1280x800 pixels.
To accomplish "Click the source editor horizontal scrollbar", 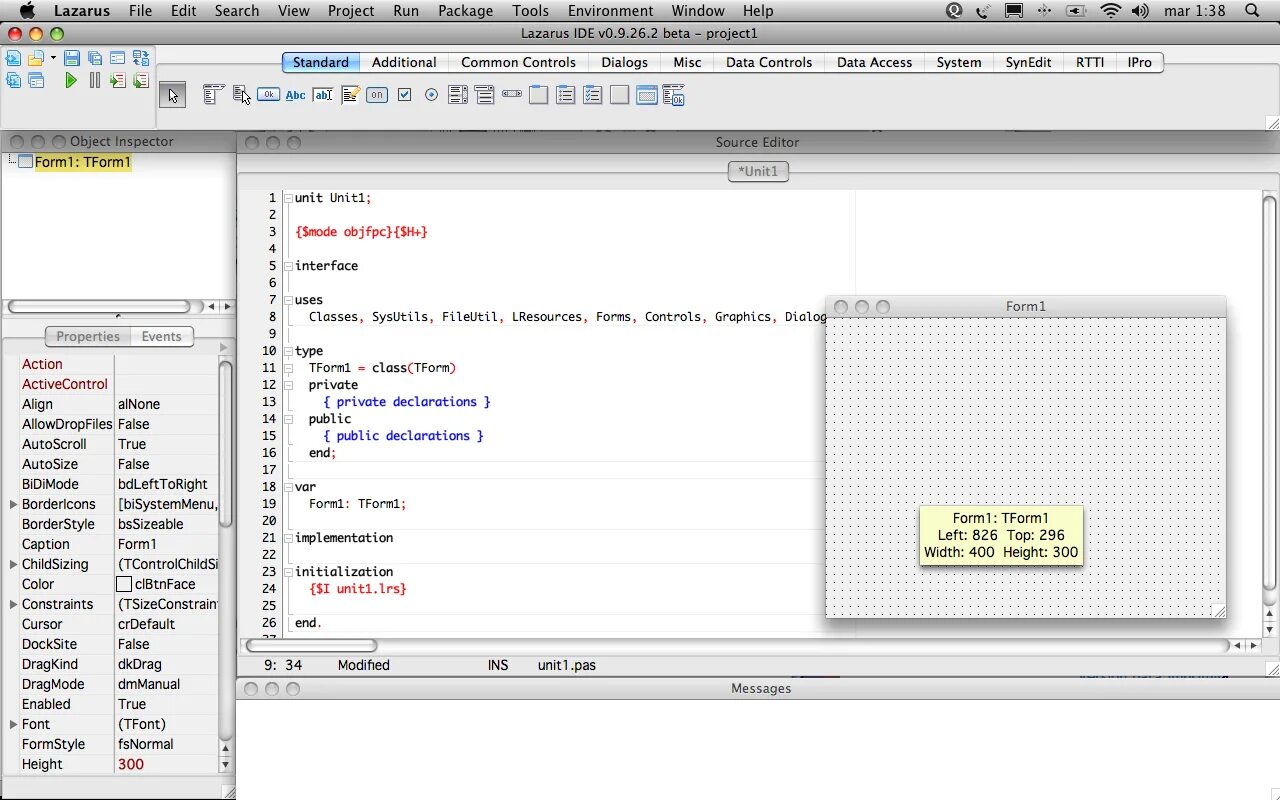I will 312,646.
